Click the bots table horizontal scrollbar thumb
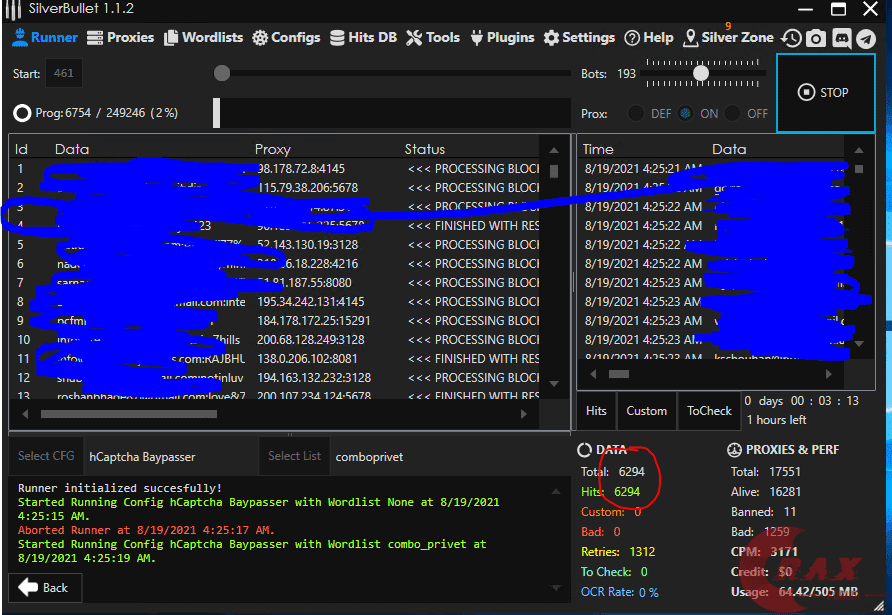Image resolution: width=892 pixels, height=615 pixels. click(x=129, y=414)
